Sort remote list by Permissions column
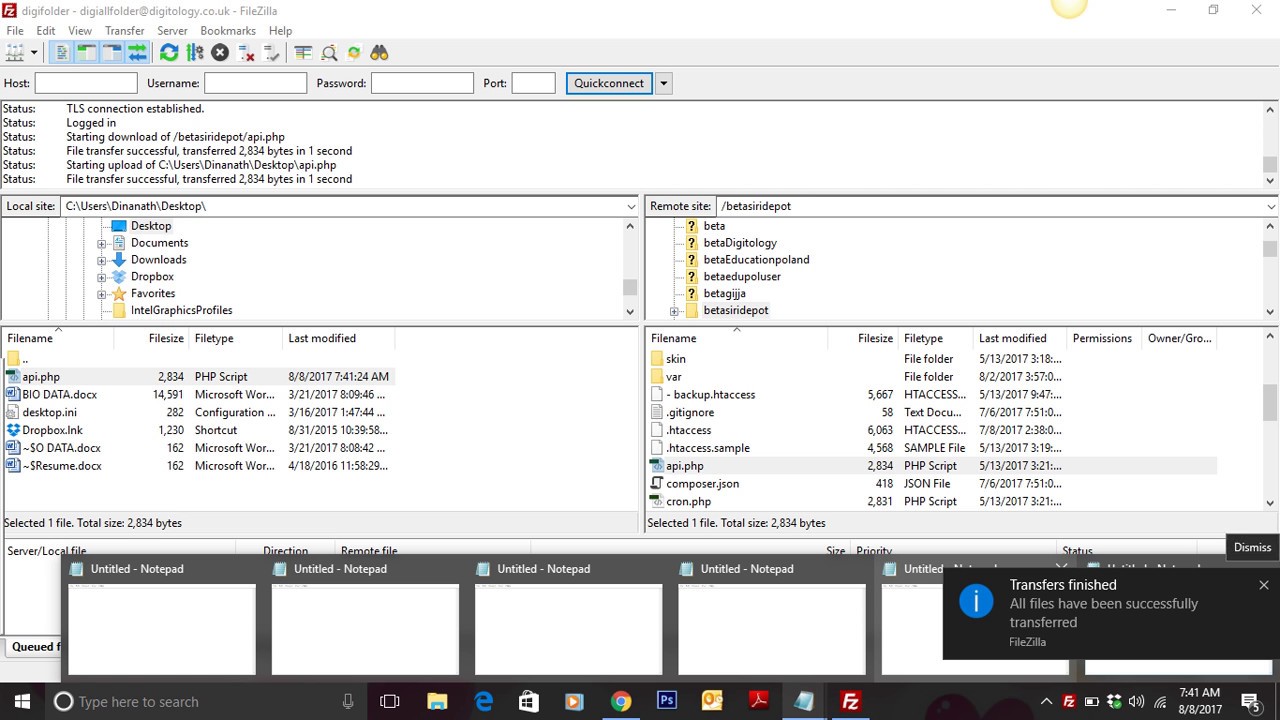The width and height of the screenshot is (1280, 720). pyautogui.click(x=1102, y=338)
